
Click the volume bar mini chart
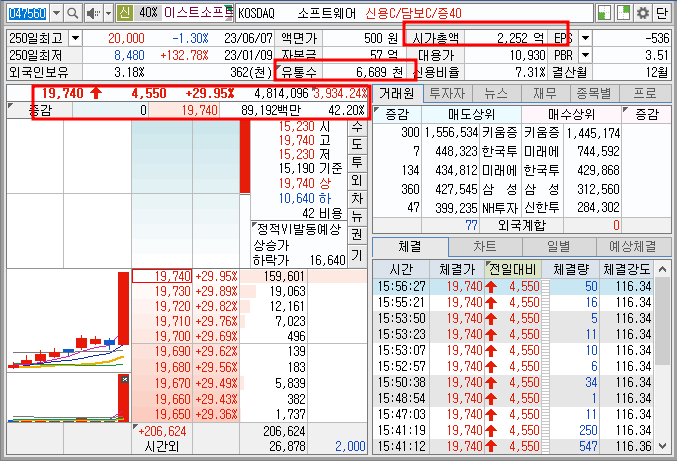(x=69, y=398)
